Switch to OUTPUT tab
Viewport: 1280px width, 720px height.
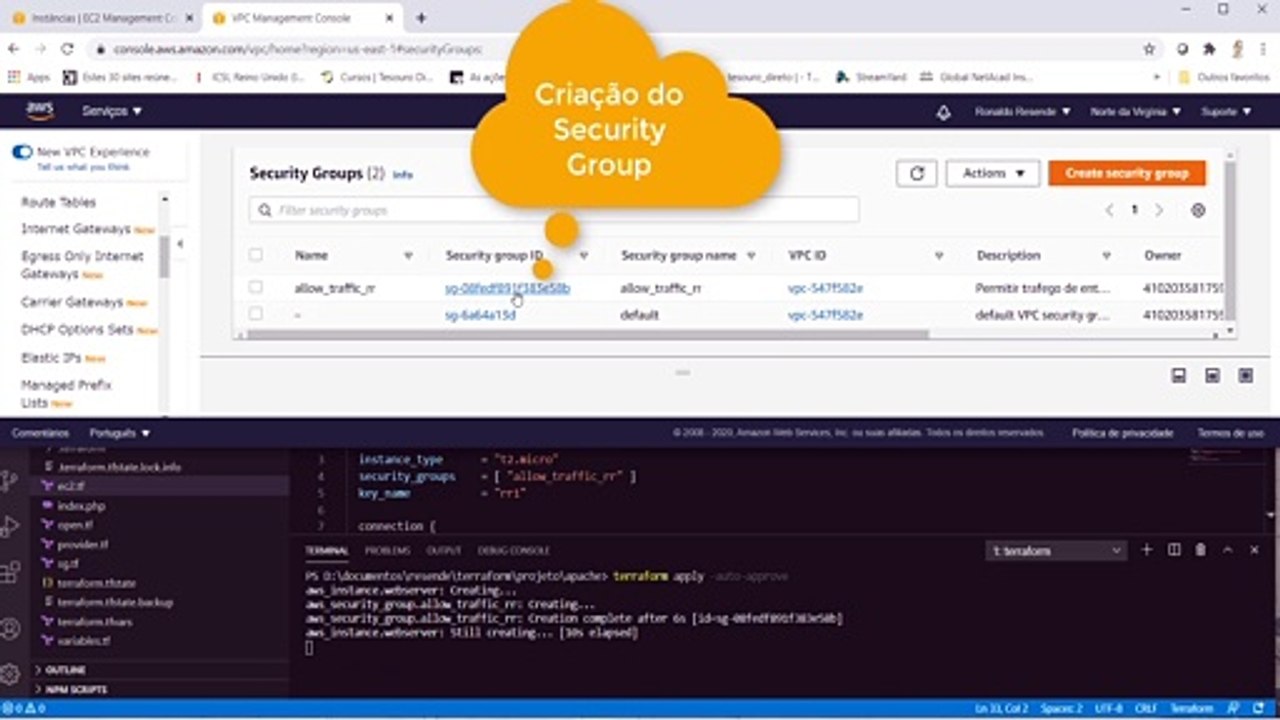(x=444, y=551)
